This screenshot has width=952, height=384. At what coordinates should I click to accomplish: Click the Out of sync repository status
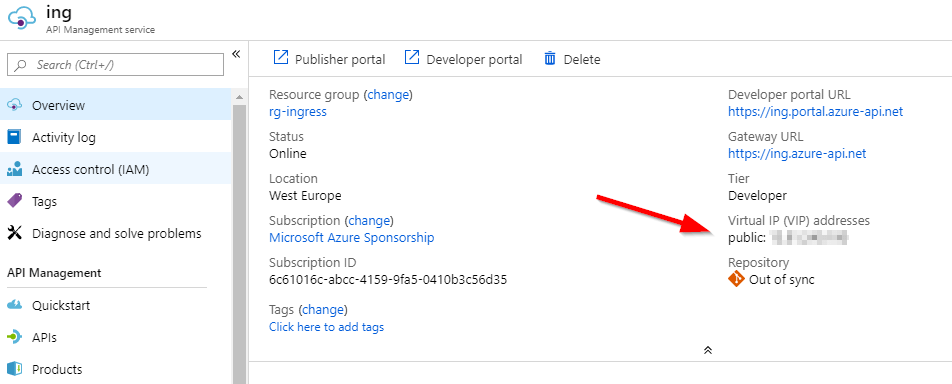point(781,279)
